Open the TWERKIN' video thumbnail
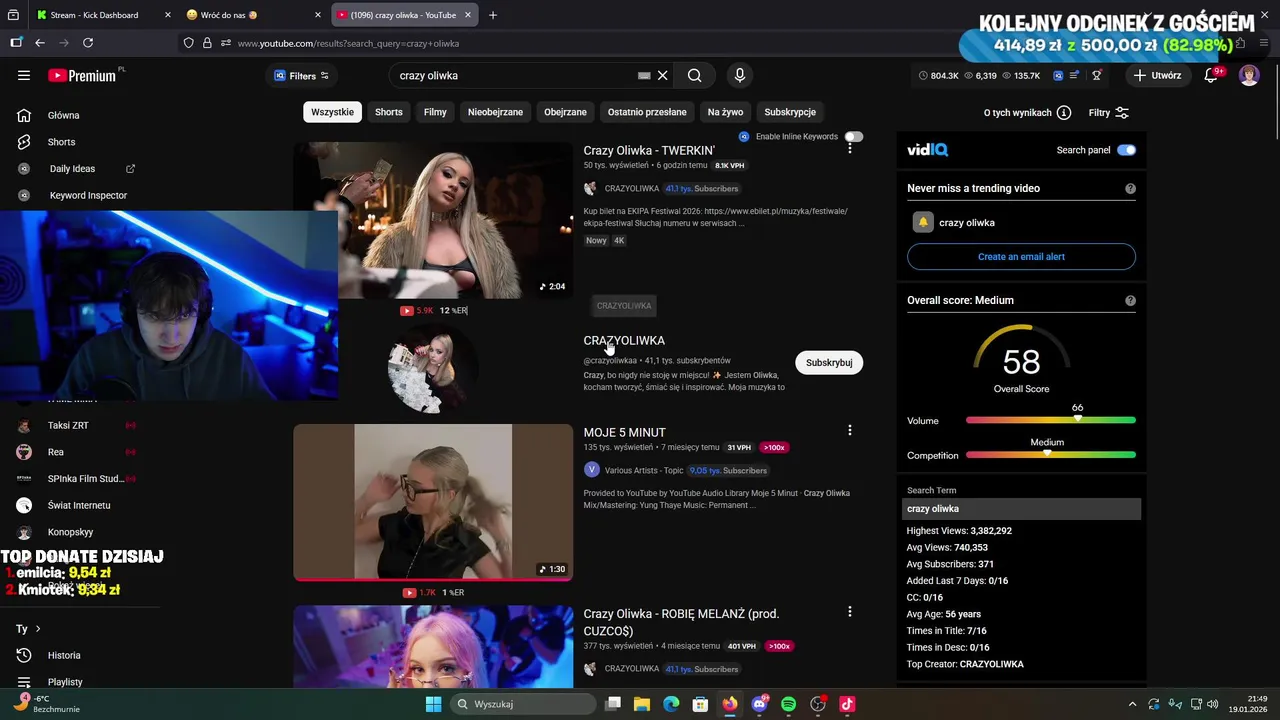 pyautogui.click(x=433, y=220)
